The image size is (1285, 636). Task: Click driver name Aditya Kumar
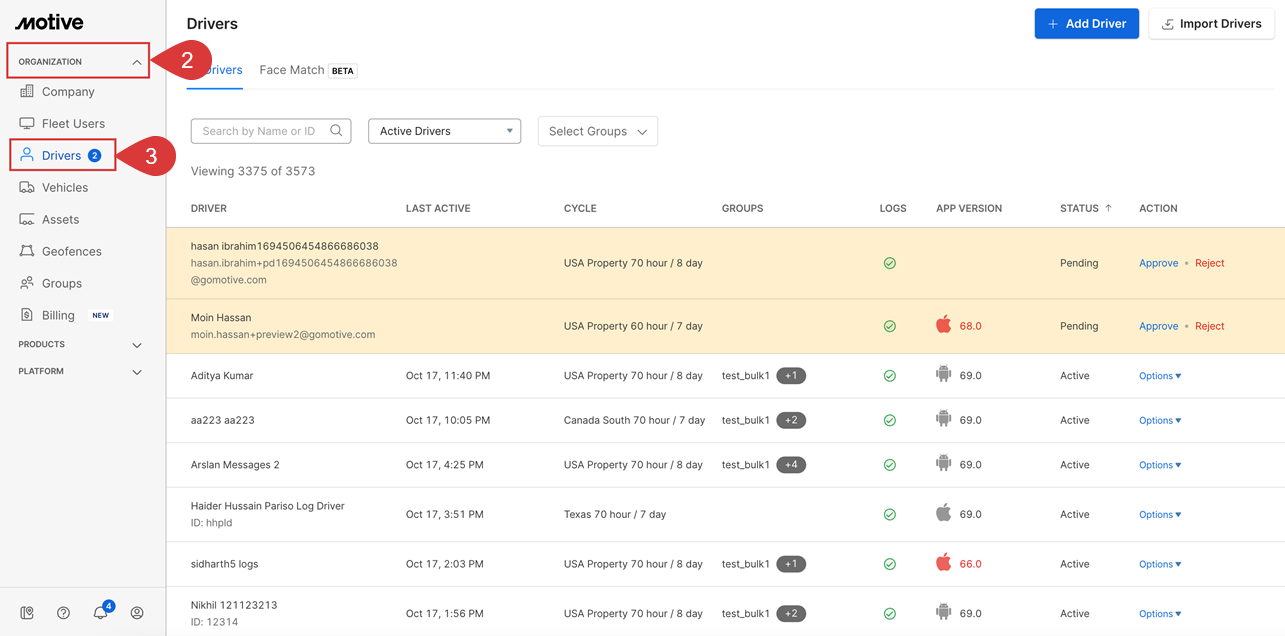[x=222, y=376]
